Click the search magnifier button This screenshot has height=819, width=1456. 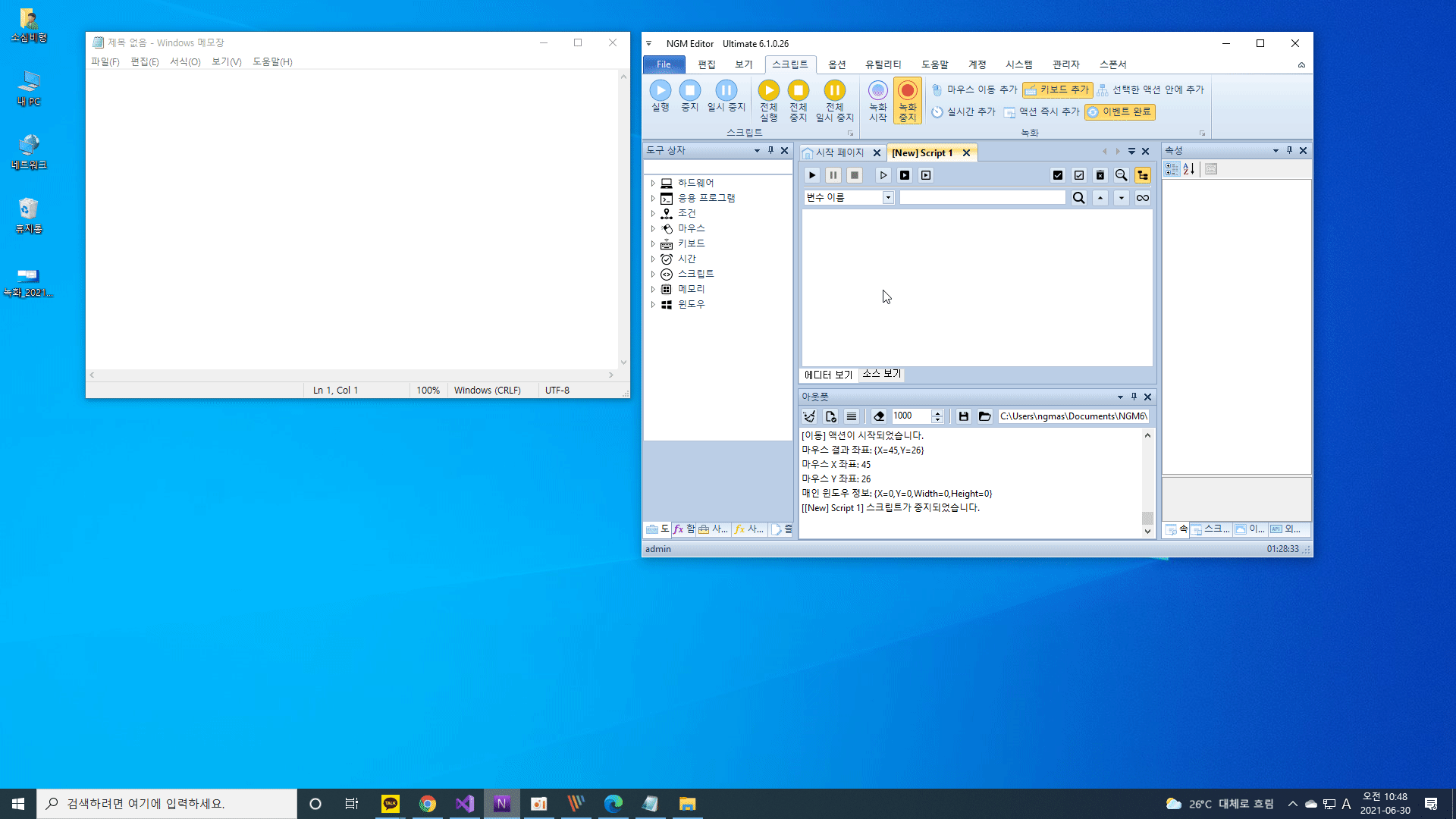point(1079,198)
